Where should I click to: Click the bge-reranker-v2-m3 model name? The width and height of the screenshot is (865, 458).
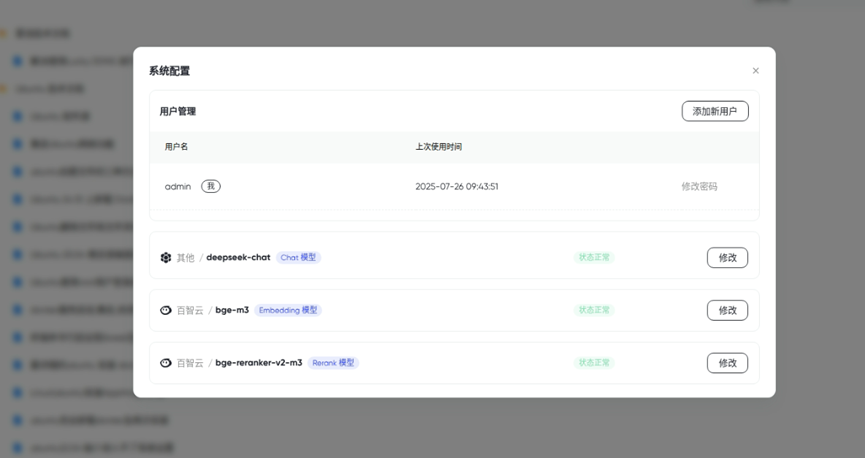(x=259, y=363)
